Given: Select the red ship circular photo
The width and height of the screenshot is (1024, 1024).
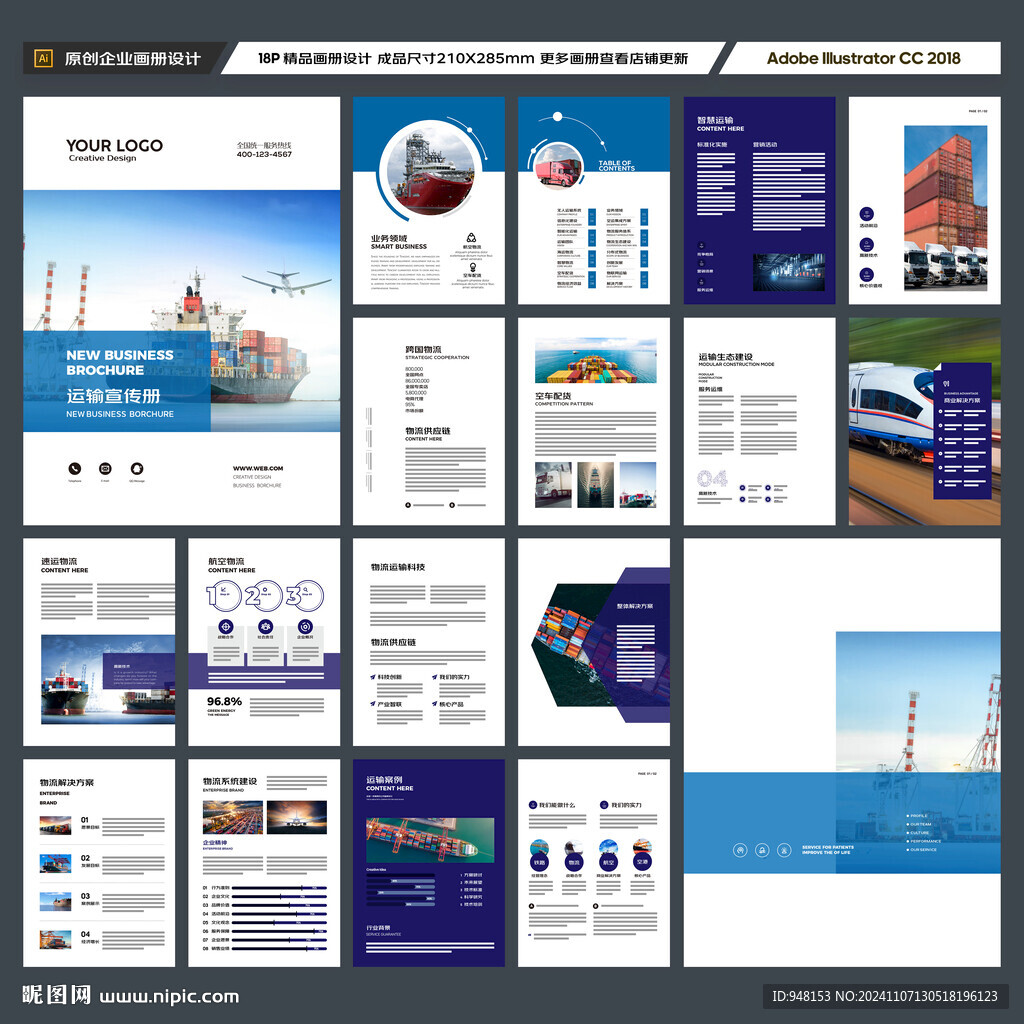Looking at the screenshot, I should tap(430, 169).
